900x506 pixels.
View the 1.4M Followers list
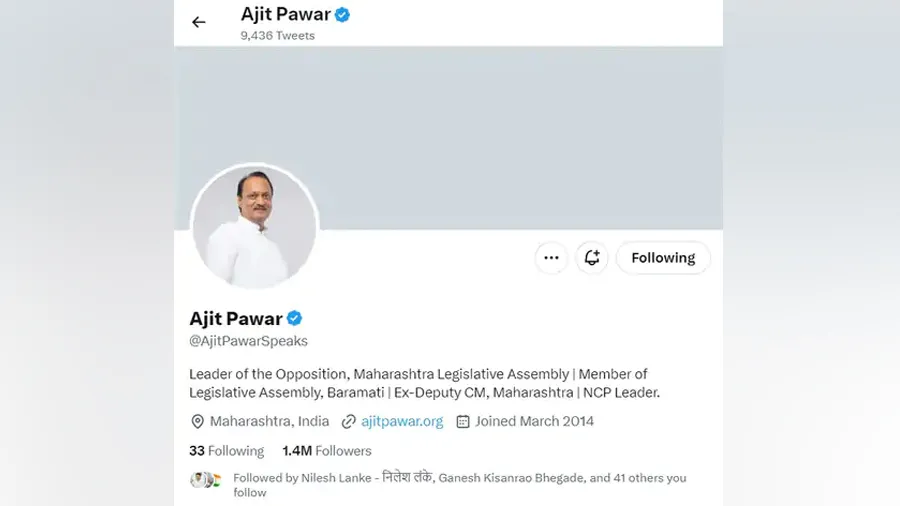(327, 451)
